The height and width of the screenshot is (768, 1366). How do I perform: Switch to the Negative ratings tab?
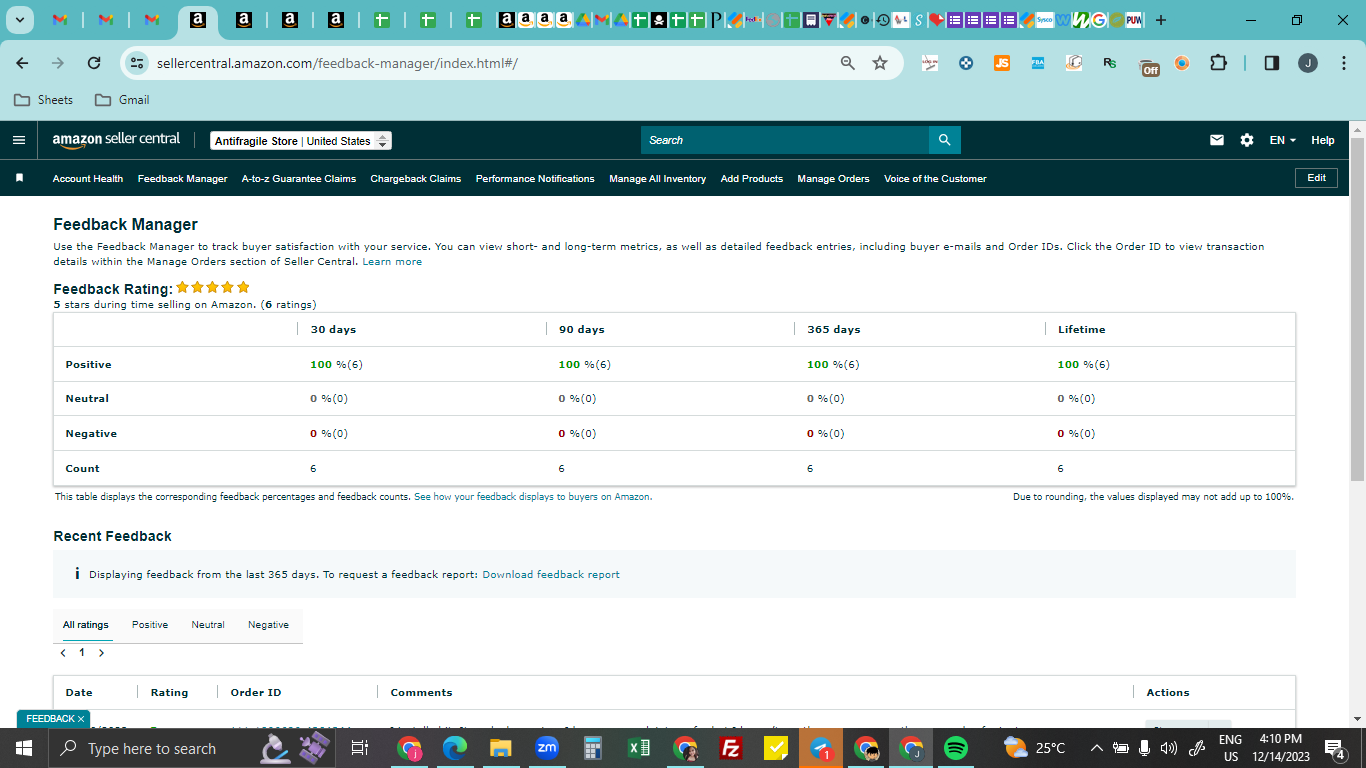click(269, 625)
